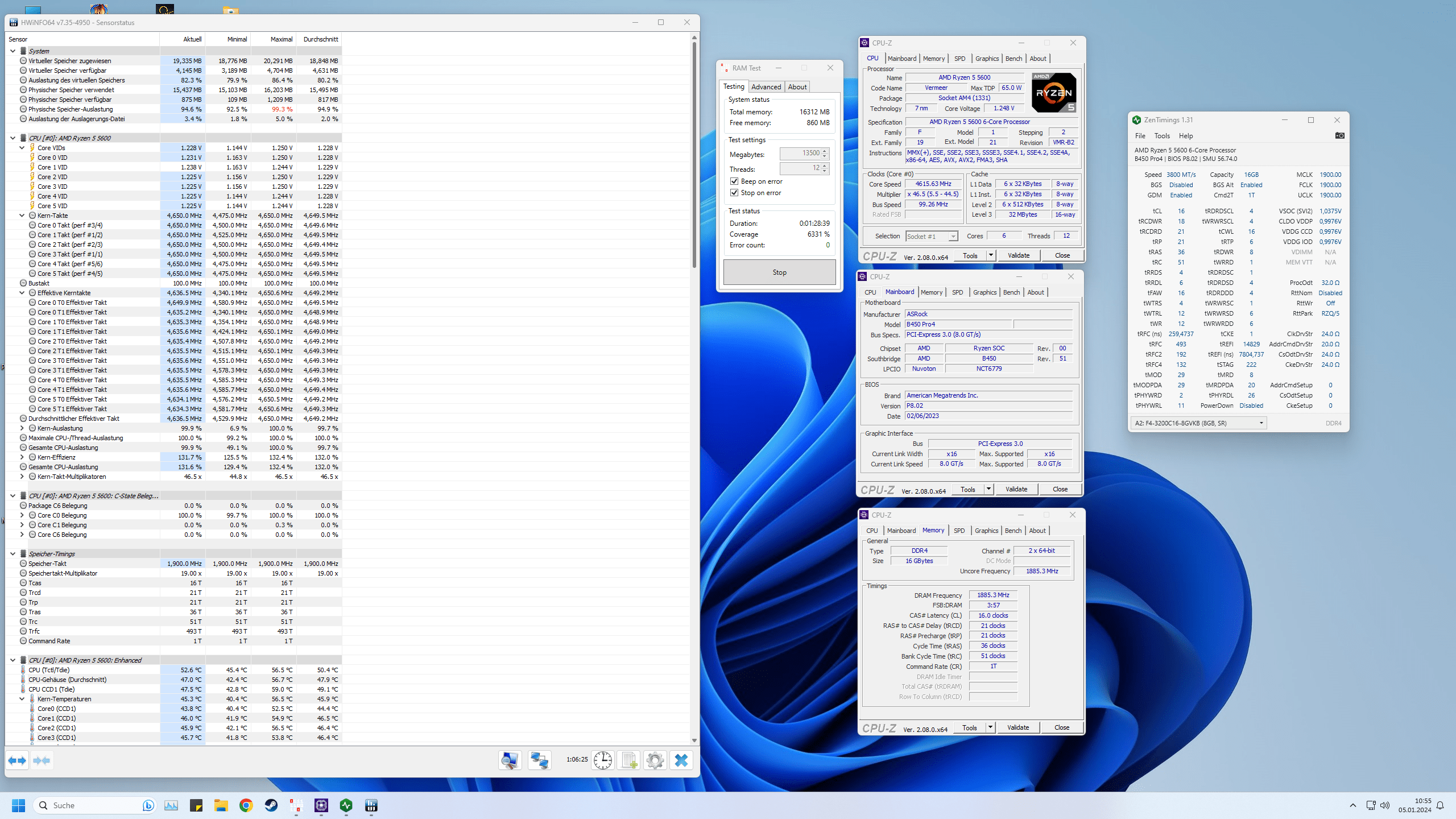Click Close in middle CPU-Z window
Image resolution: width=1456 pixels, height=819 pixels.
coord(1060,489)
